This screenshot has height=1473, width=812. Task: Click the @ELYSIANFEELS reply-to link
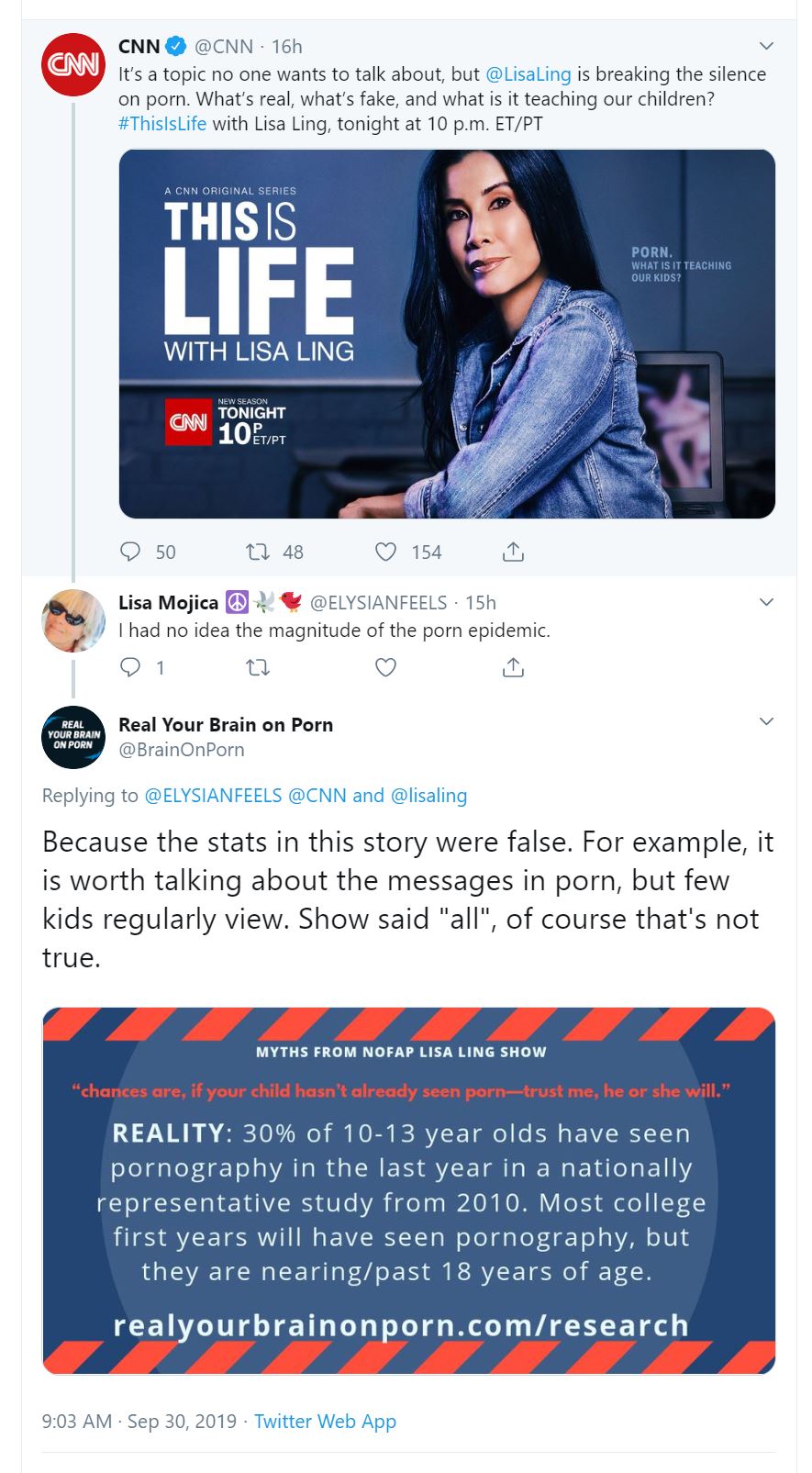pos(213,796)
